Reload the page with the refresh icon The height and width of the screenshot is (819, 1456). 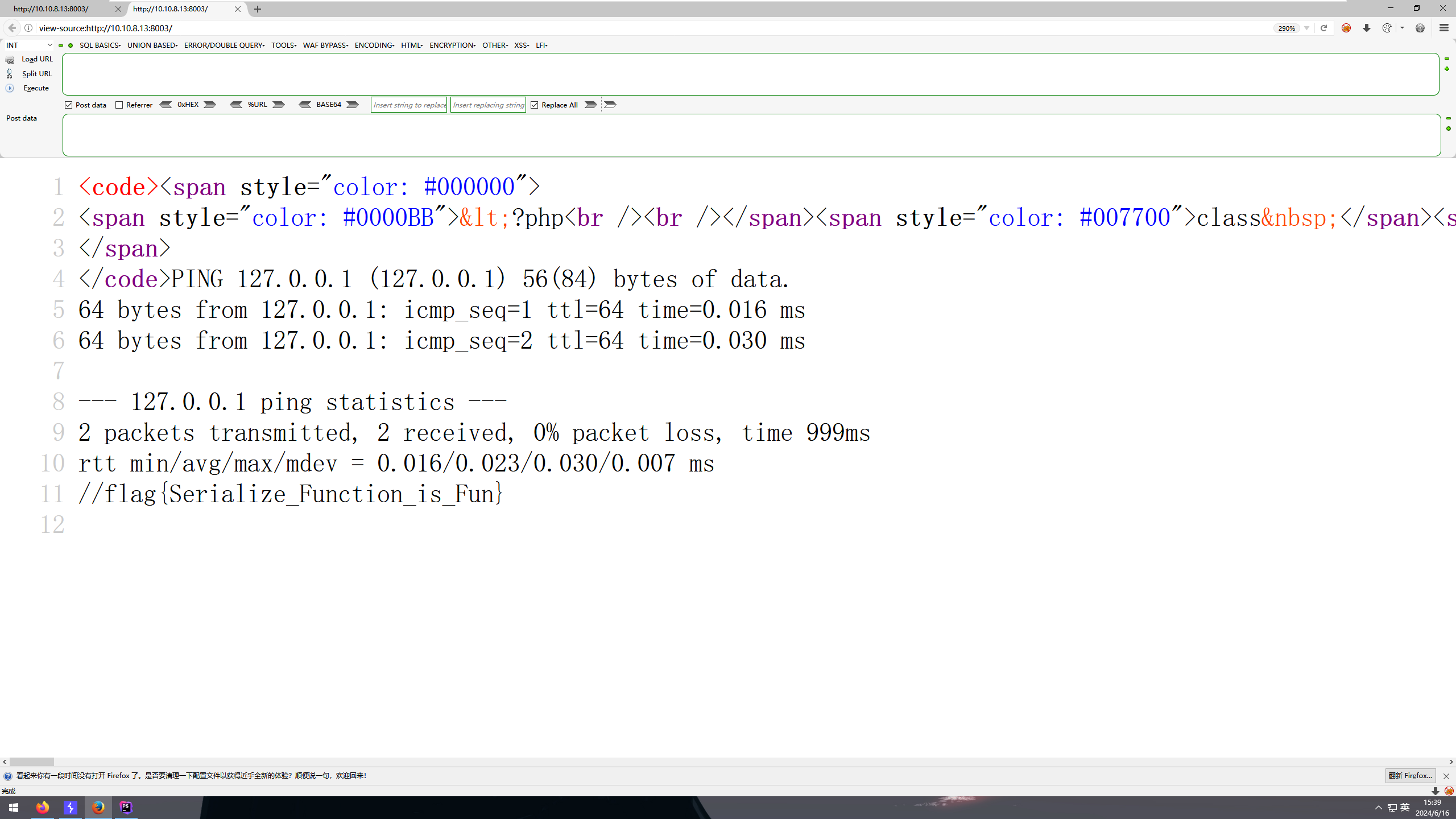click(1323, 28)
